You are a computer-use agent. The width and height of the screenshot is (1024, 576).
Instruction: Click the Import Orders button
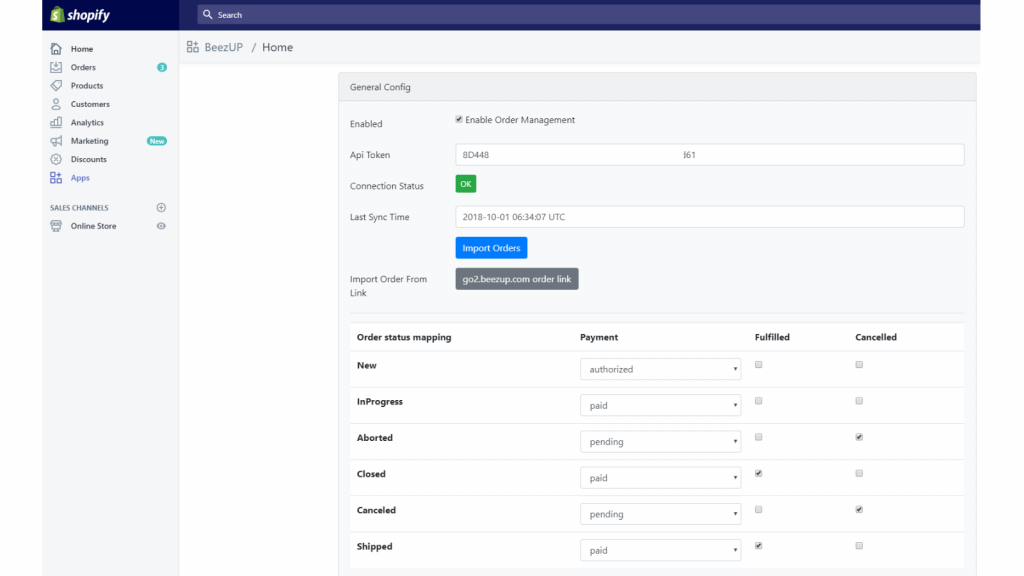491,248
